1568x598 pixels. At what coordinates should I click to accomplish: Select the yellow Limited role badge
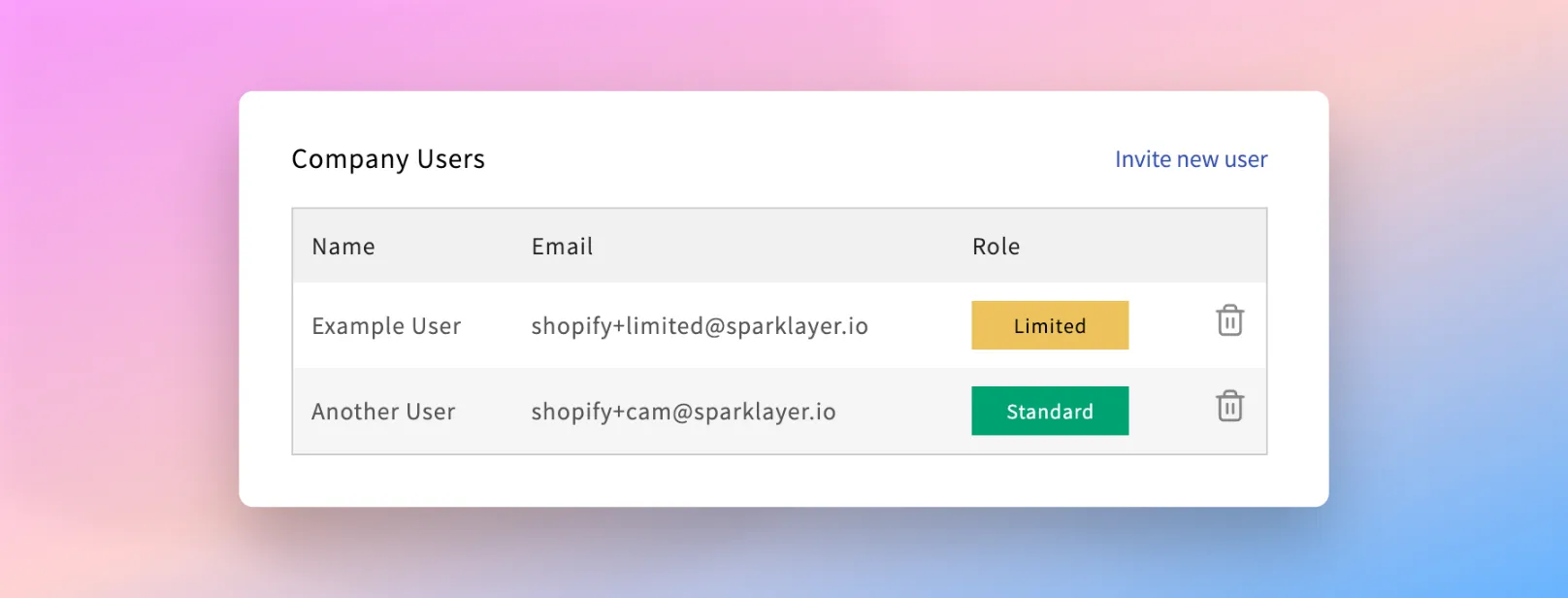tap(1050, 325)
